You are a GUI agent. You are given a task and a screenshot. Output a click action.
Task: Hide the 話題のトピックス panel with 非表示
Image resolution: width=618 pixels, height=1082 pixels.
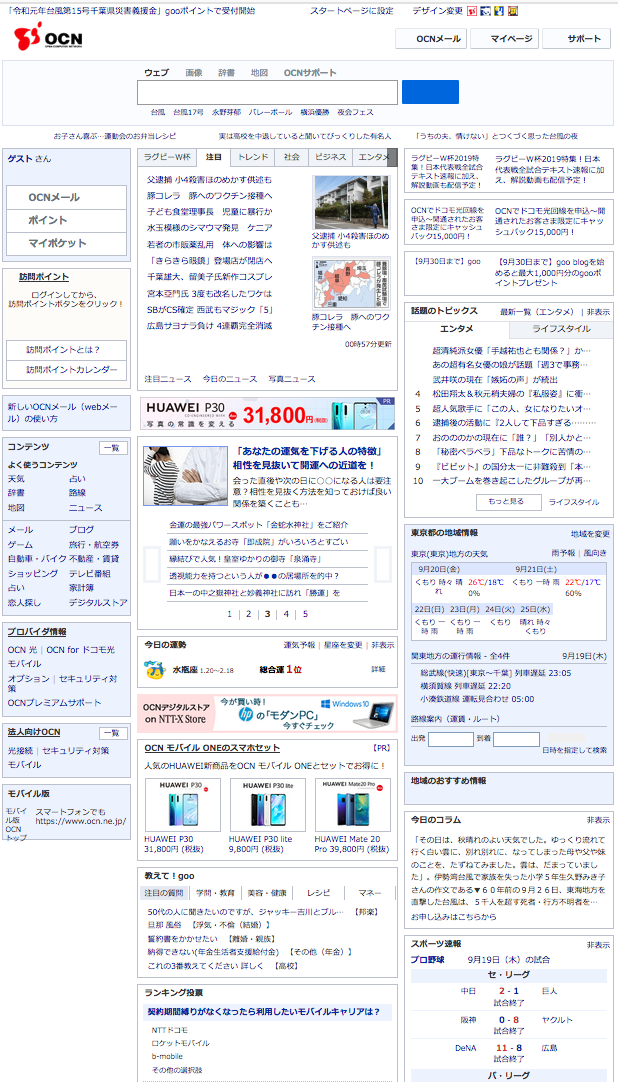(598, 312)
